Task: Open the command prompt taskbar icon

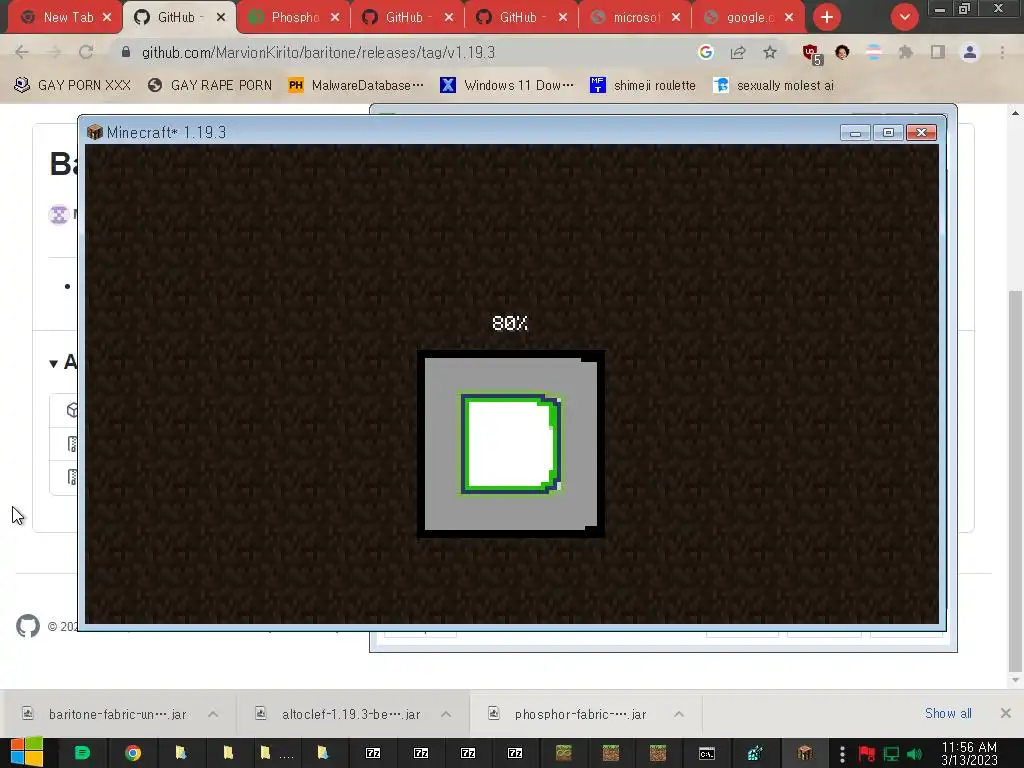Action: pyautogui.click(x=707, y=753)
